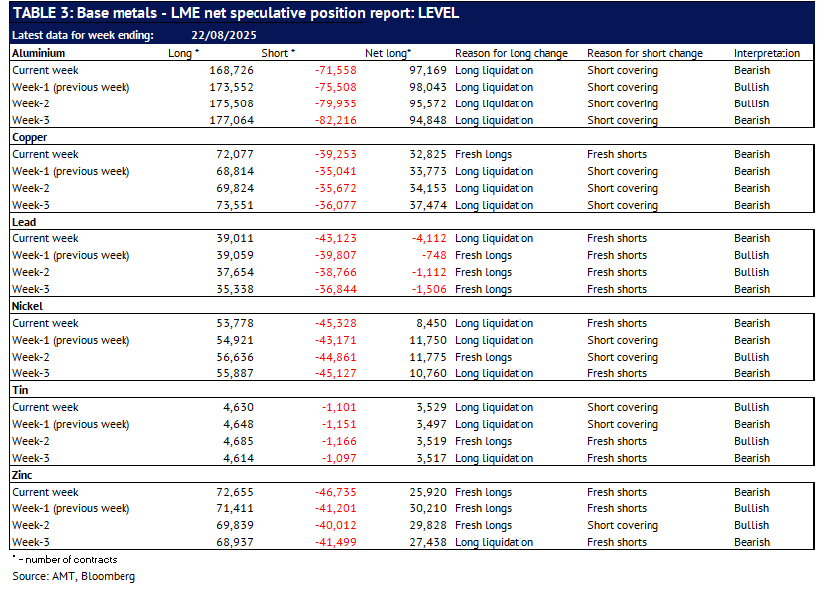
Task: Select the long value 173,552
Action: pos(231,87)
